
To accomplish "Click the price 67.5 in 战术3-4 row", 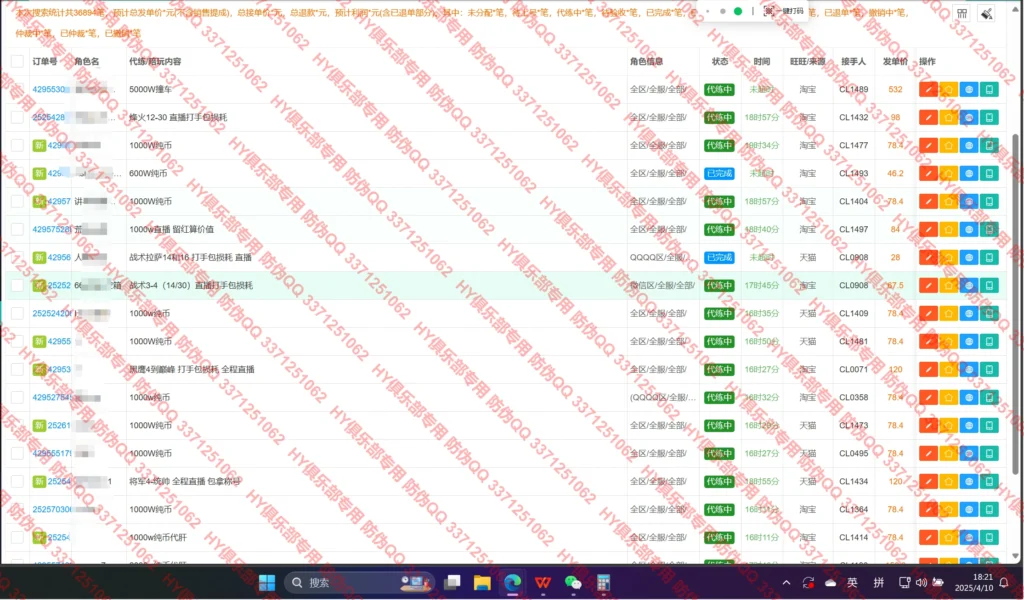I will tap(895, 285).
